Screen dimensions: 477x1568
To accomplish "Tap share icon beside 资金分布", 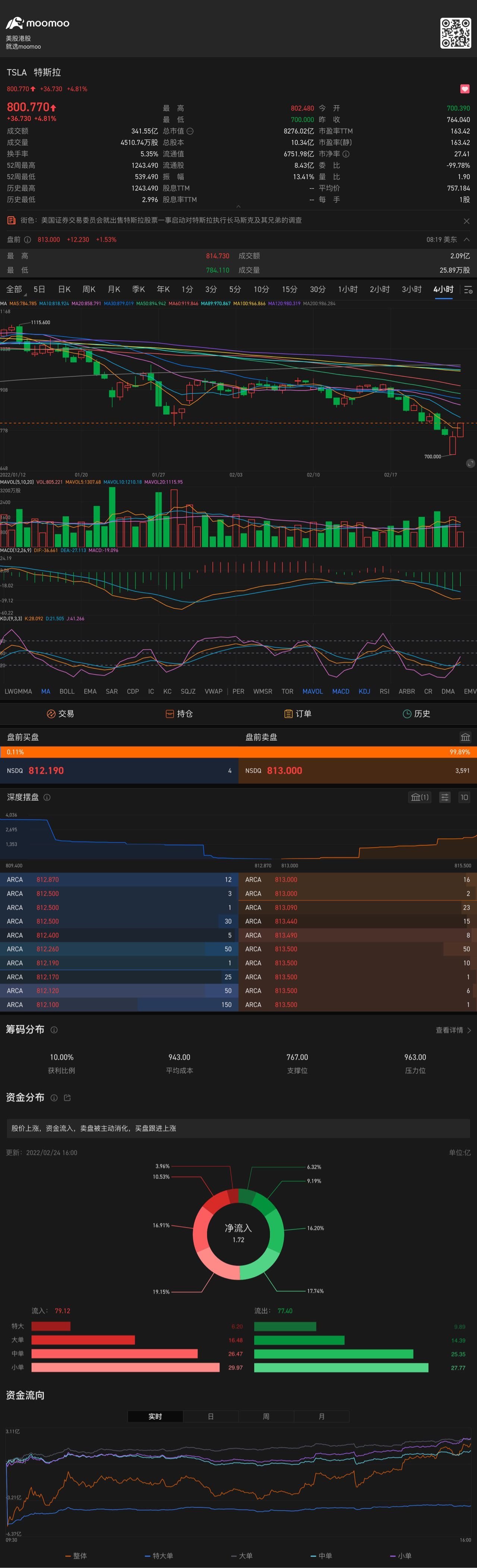I will (x=67, y=1097).
